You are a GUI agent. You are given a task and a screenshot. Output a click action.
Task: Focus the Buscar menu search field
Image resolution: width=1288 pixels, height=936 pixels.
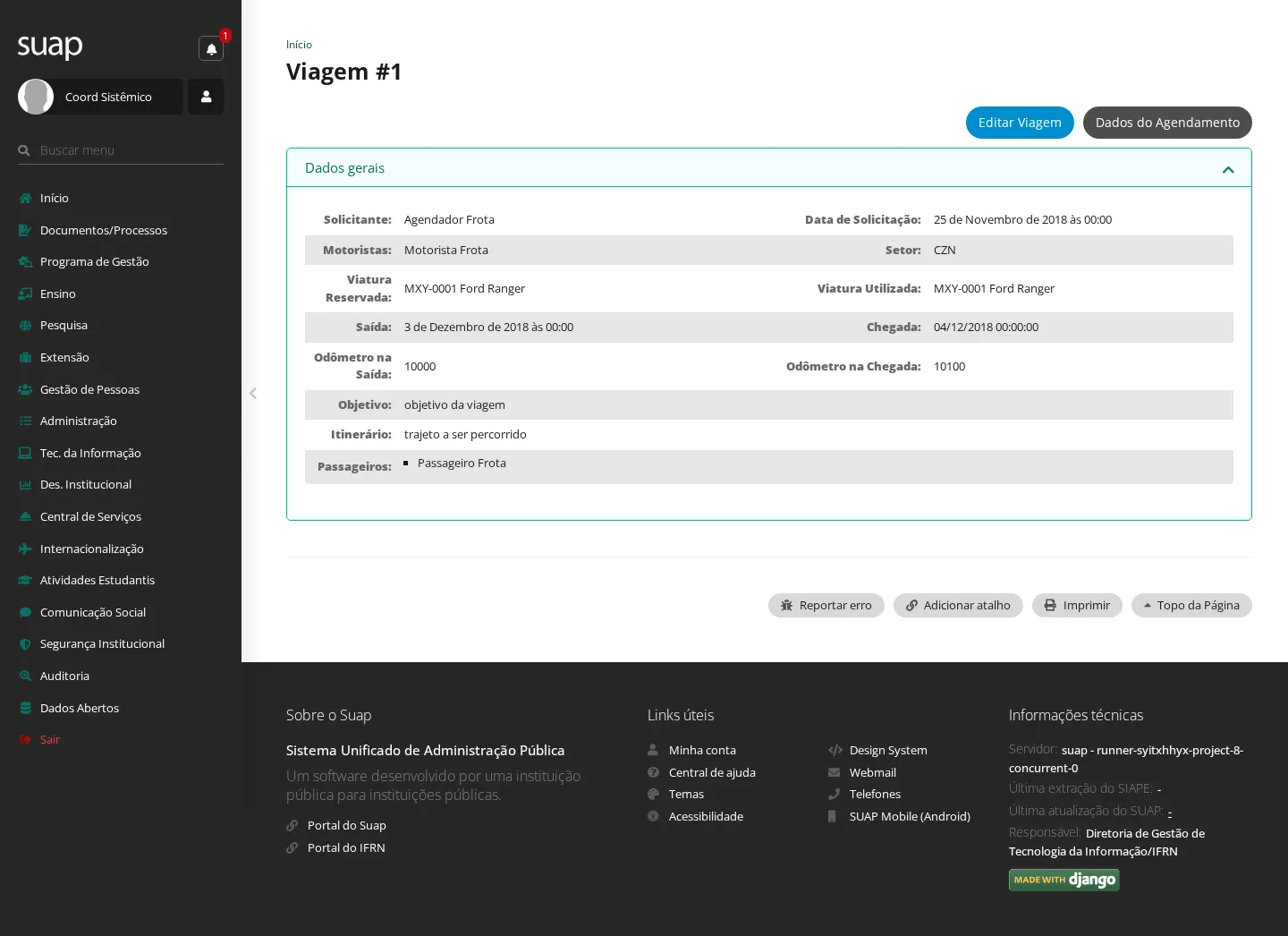pyautogui.click(x=121, y=150)
